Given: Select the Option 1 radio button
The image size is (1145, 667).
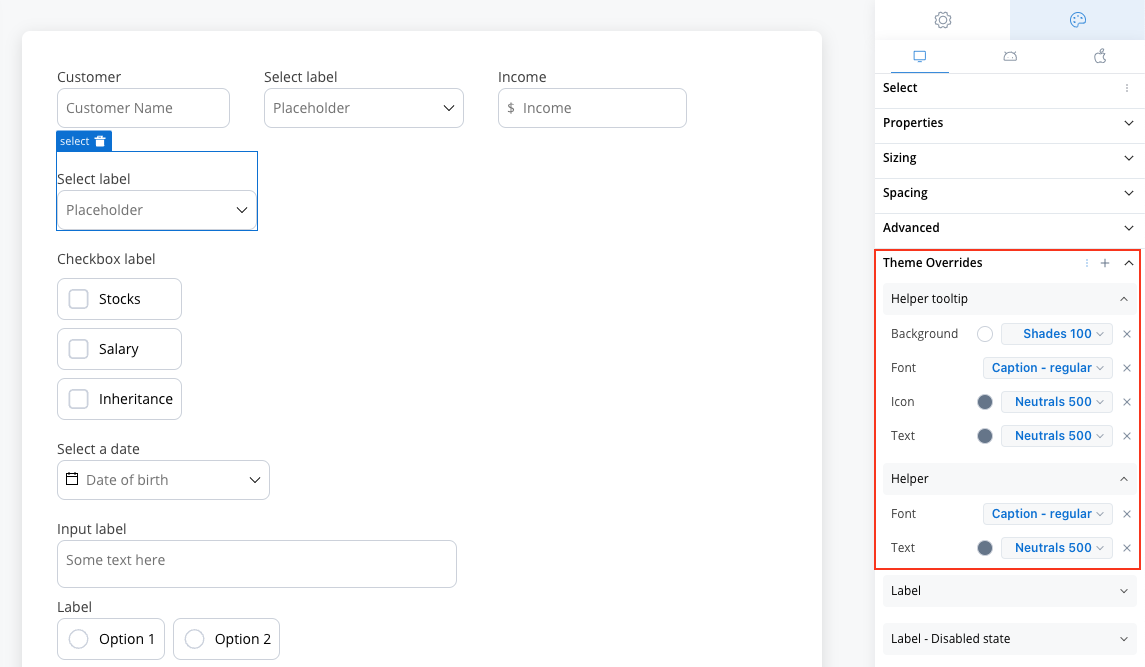Looking at the screenshot, I should pos(78,639).
